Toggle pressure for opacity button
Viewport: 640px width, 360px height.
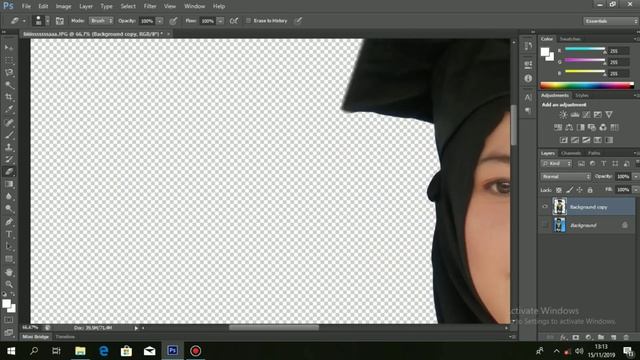click(x=173, y=21)
